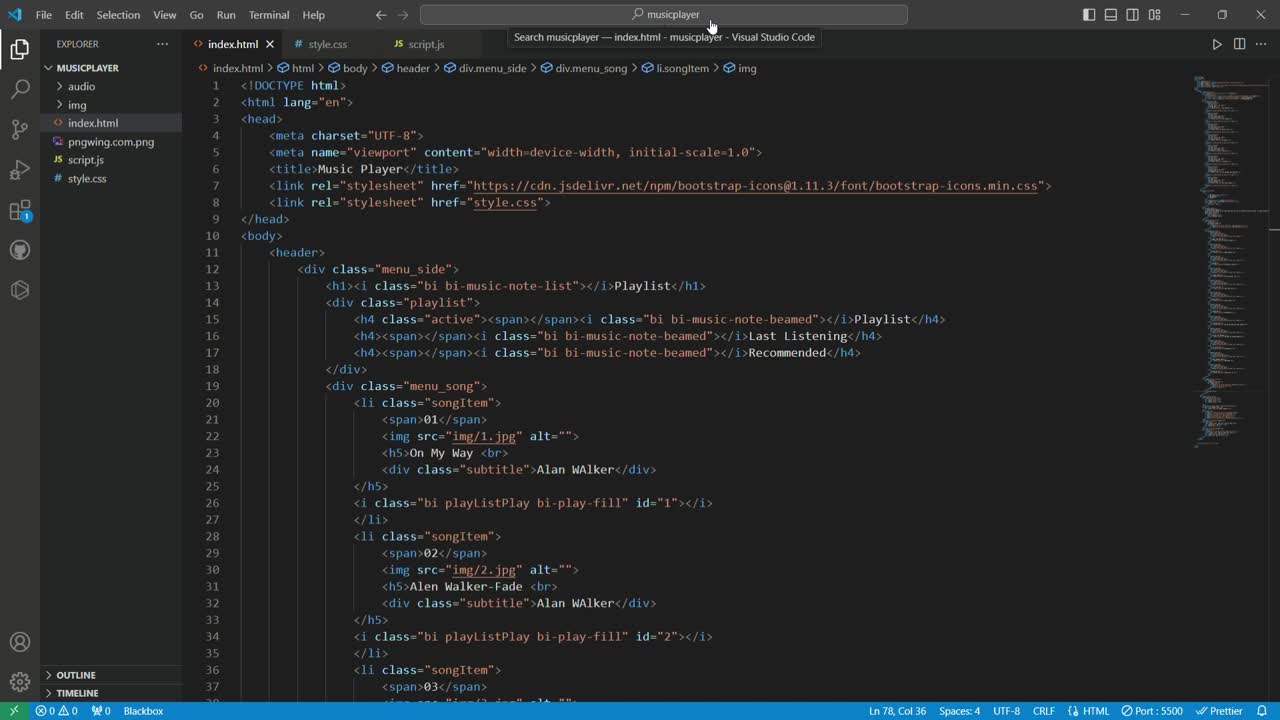Expand the OUTLINE section

tap(76, 675)
